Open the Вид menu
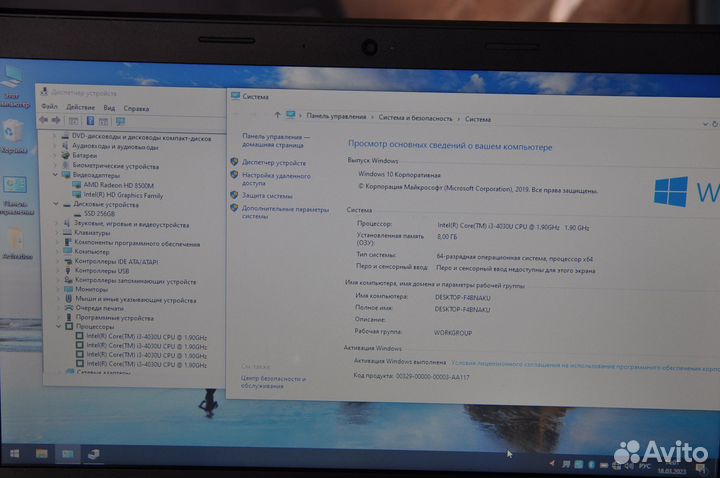The image size is (720, 478). (x=109, y=108)
